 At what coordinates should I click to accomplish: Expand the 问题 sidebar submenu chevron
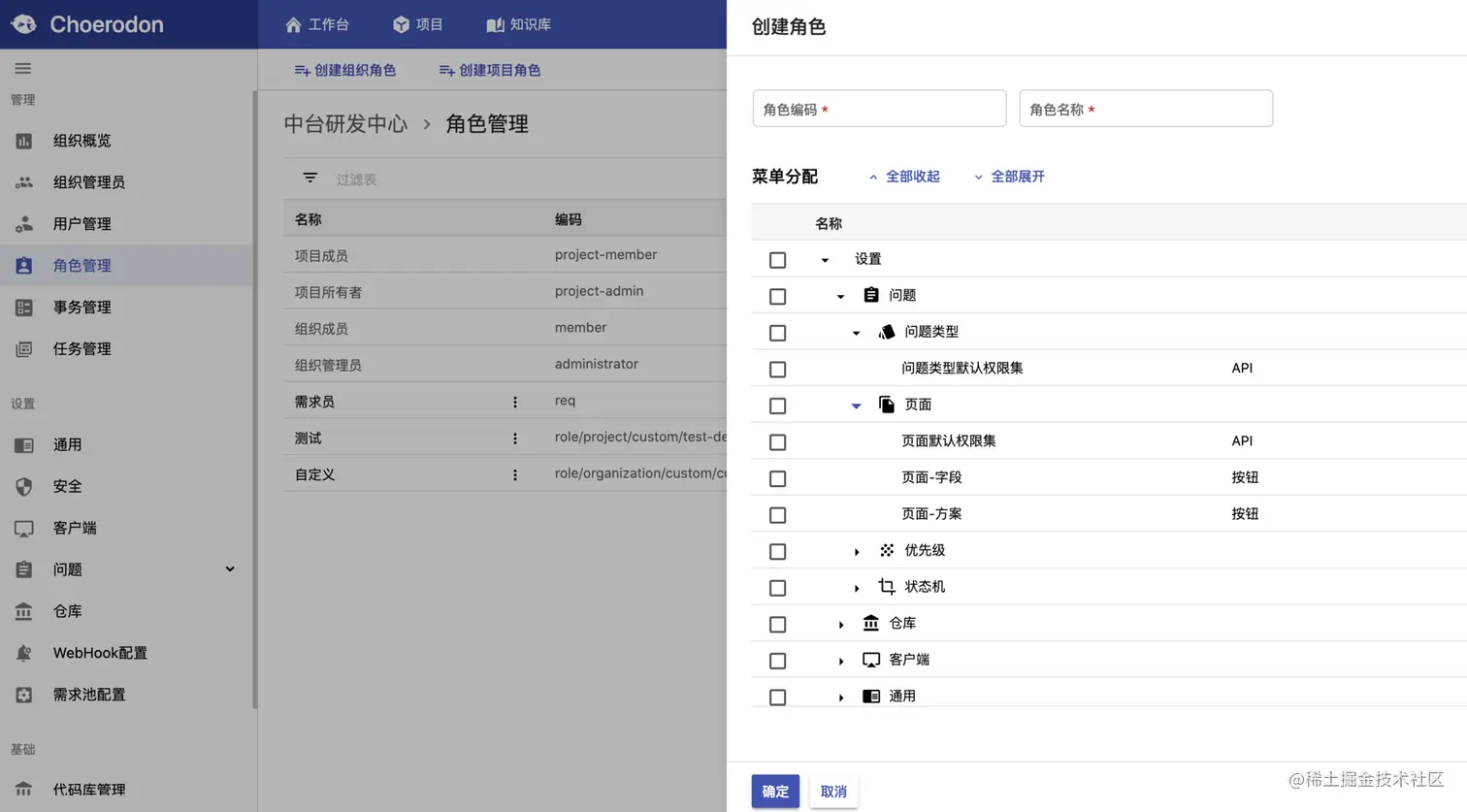pos(230,569)
